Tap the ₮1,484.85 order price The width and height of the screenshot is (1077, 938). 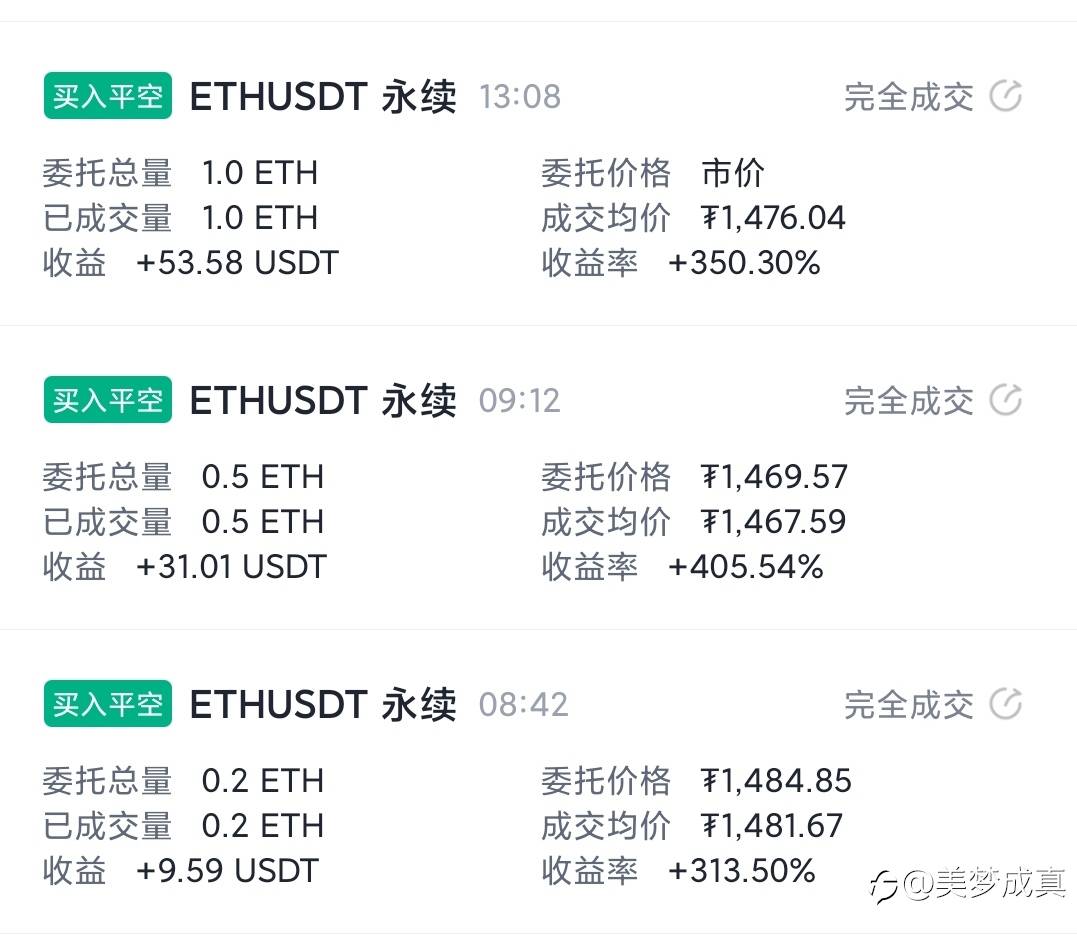click(x=776, y=780)
